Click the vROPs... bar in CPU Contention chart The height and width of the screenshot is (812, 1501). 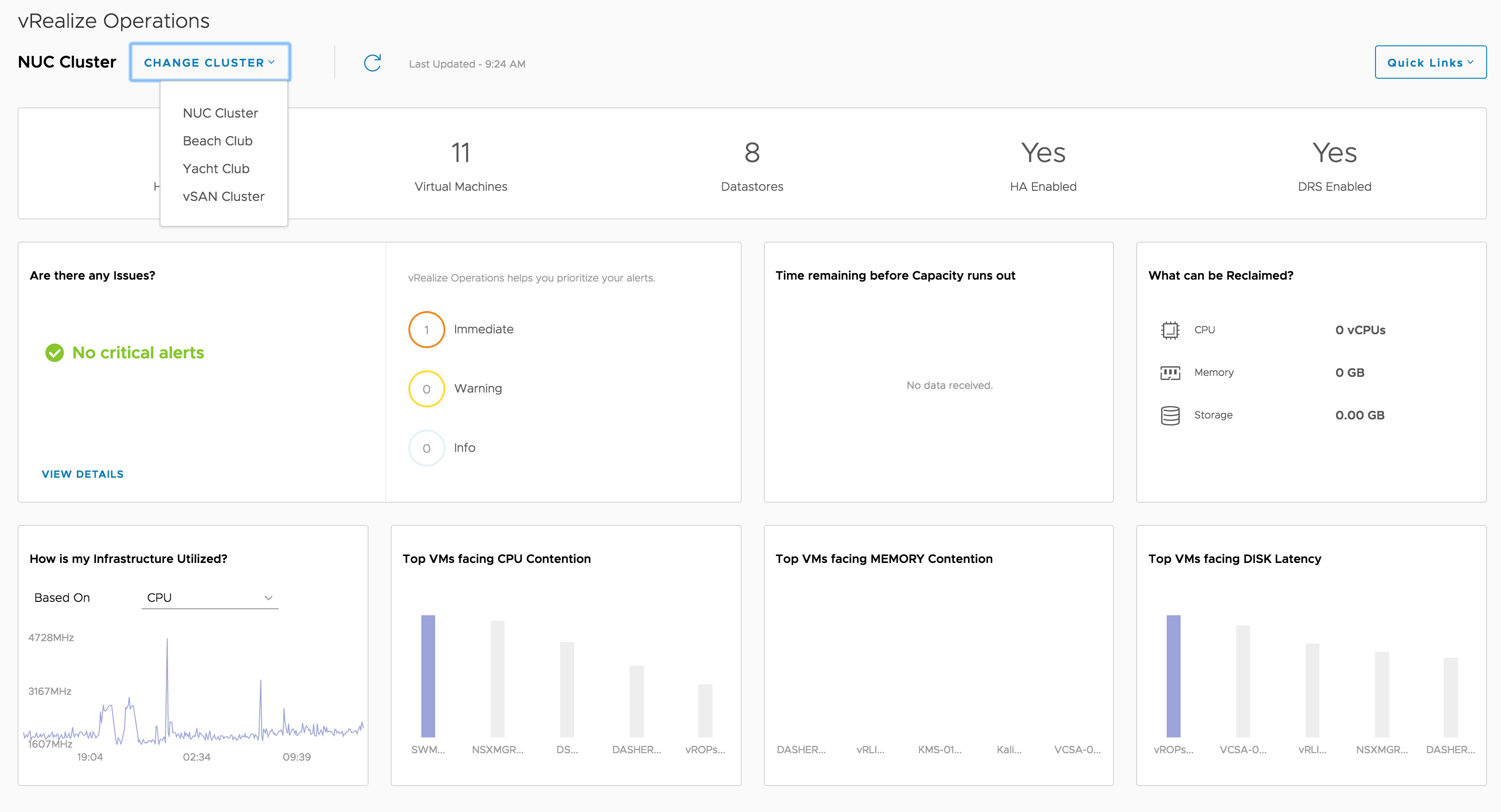coord(705,711)
